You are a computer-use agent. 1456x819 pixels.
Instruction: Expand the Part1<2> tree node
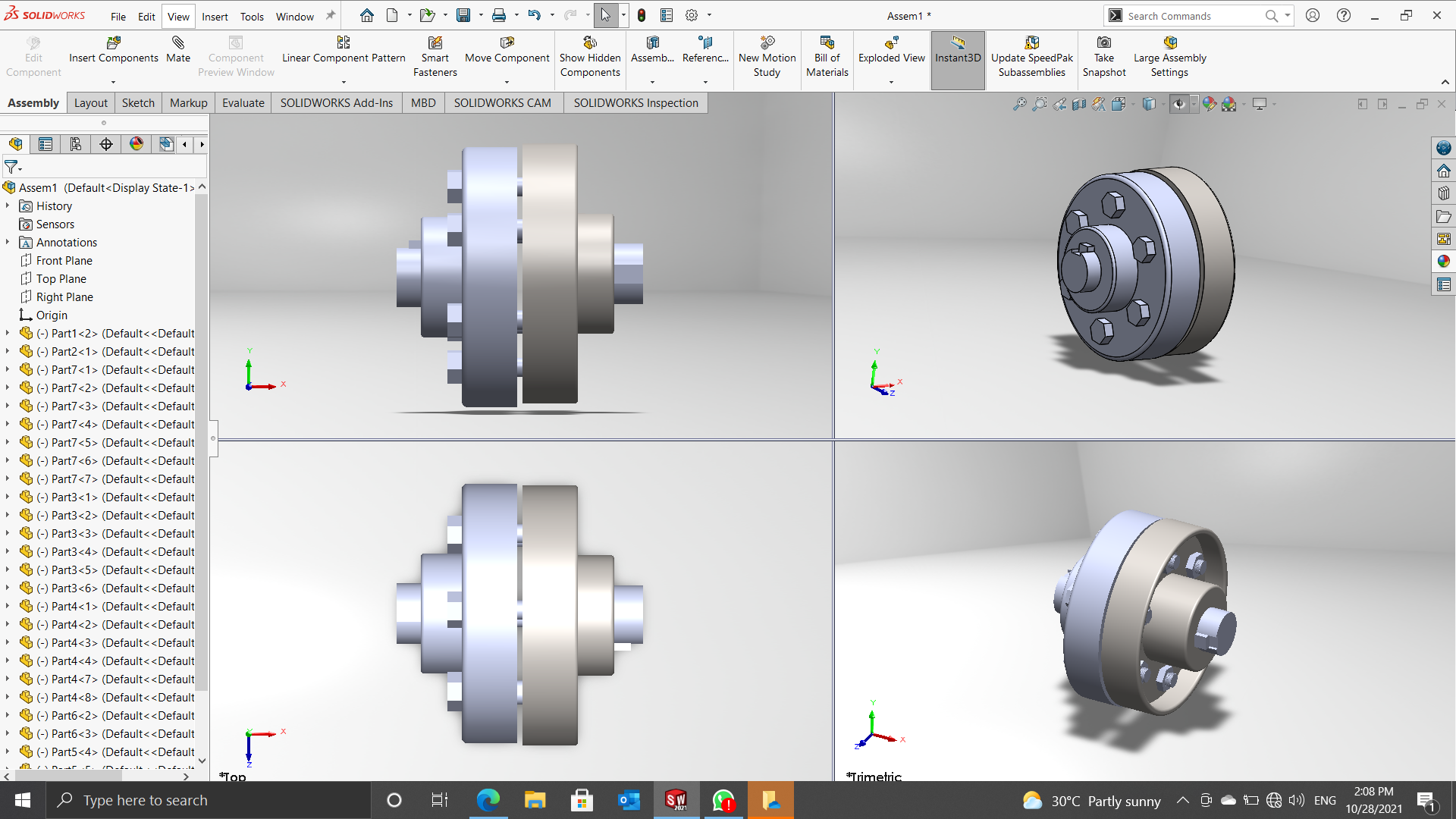coord(8,333)
